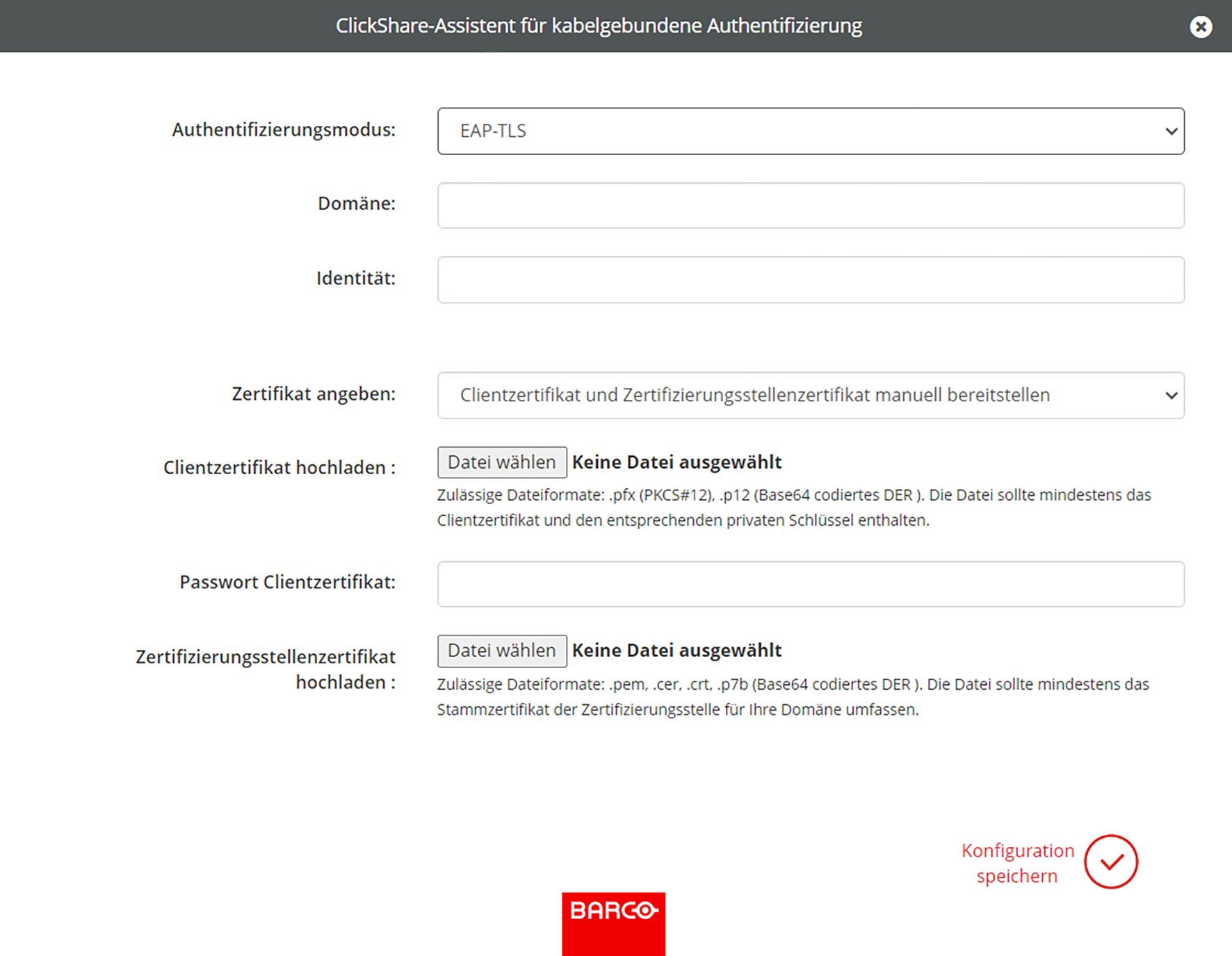Open the Authentifizierungsmodus dropdown showing EAP-TLS
1232x956 pixels.
[x=811, y=131]
